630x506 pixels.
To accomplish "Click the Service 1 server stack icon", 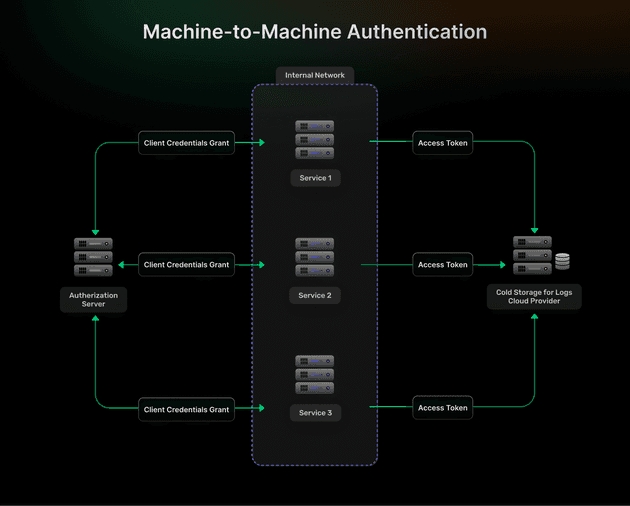I will tap(314, 140).
